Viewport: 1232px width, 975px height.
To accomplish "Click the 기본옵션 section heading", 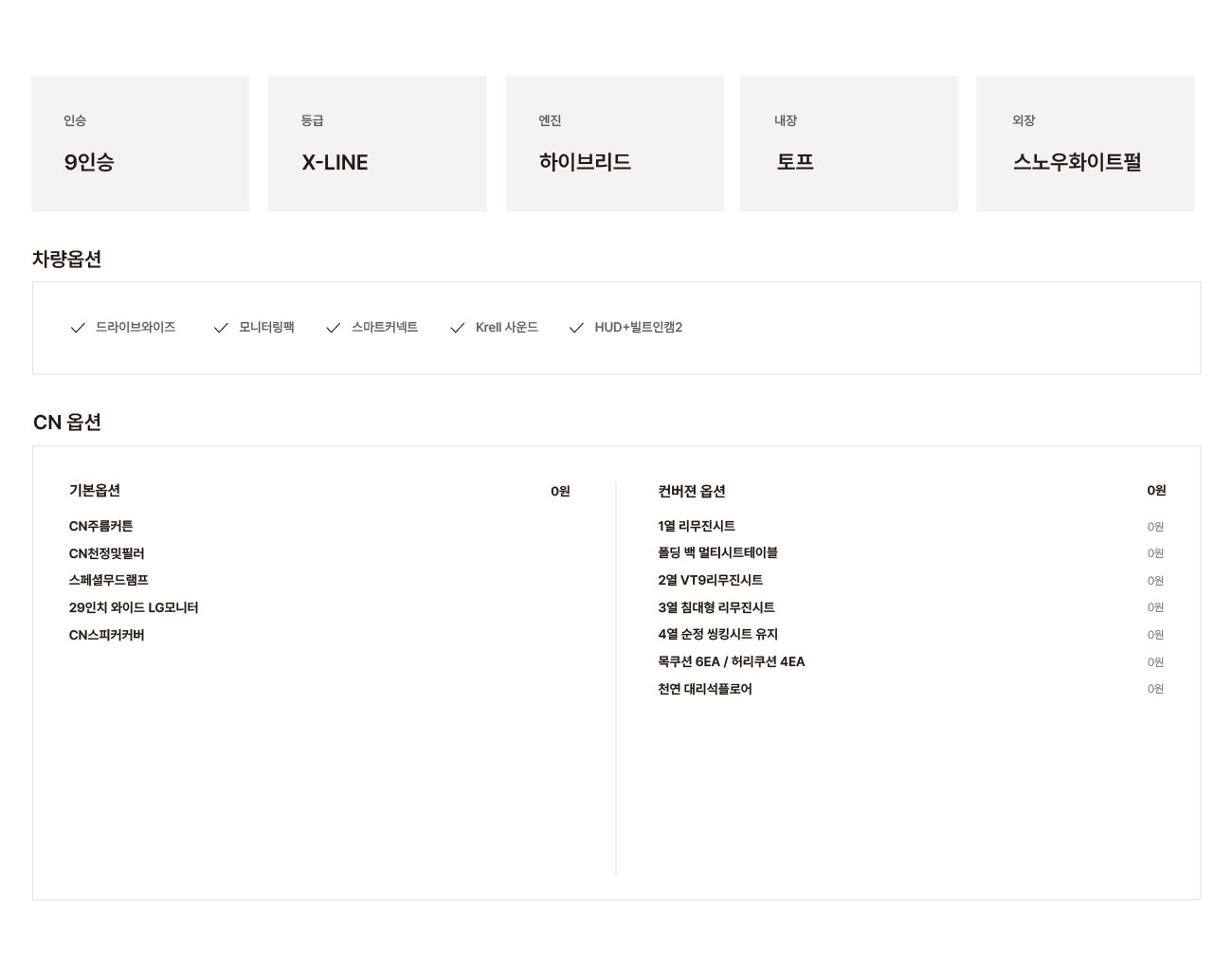I will (x=94, y=490).
